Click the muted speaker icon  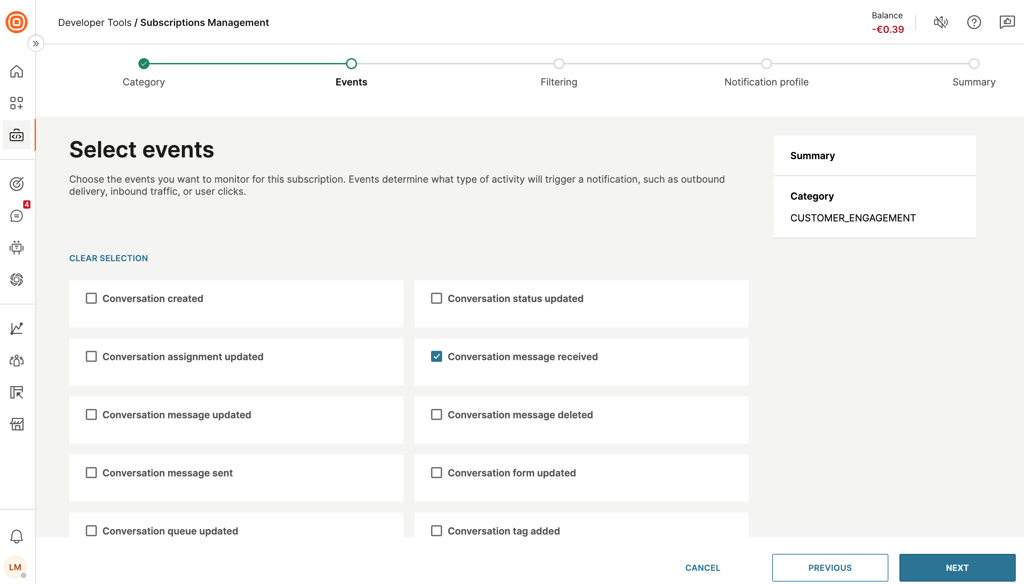pyautogui.click(x=940, y=22)
